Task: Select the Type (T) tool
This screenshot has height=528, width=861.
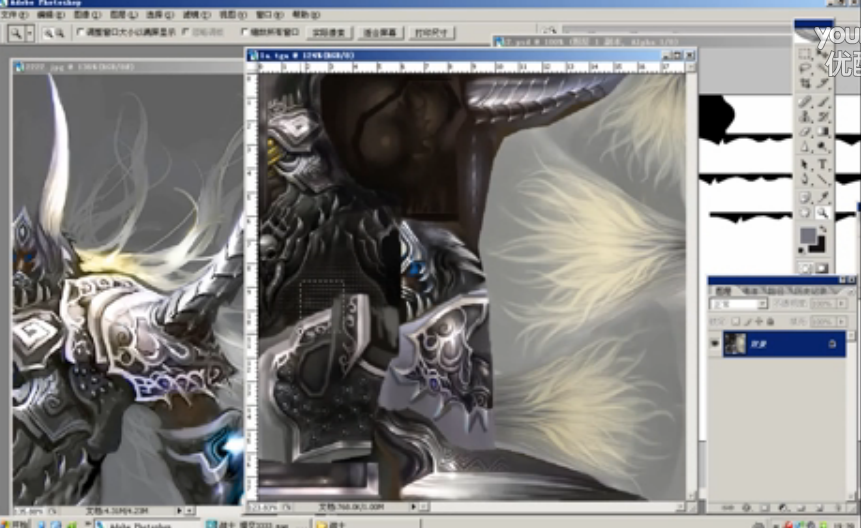Action: (x=822, y=164)
